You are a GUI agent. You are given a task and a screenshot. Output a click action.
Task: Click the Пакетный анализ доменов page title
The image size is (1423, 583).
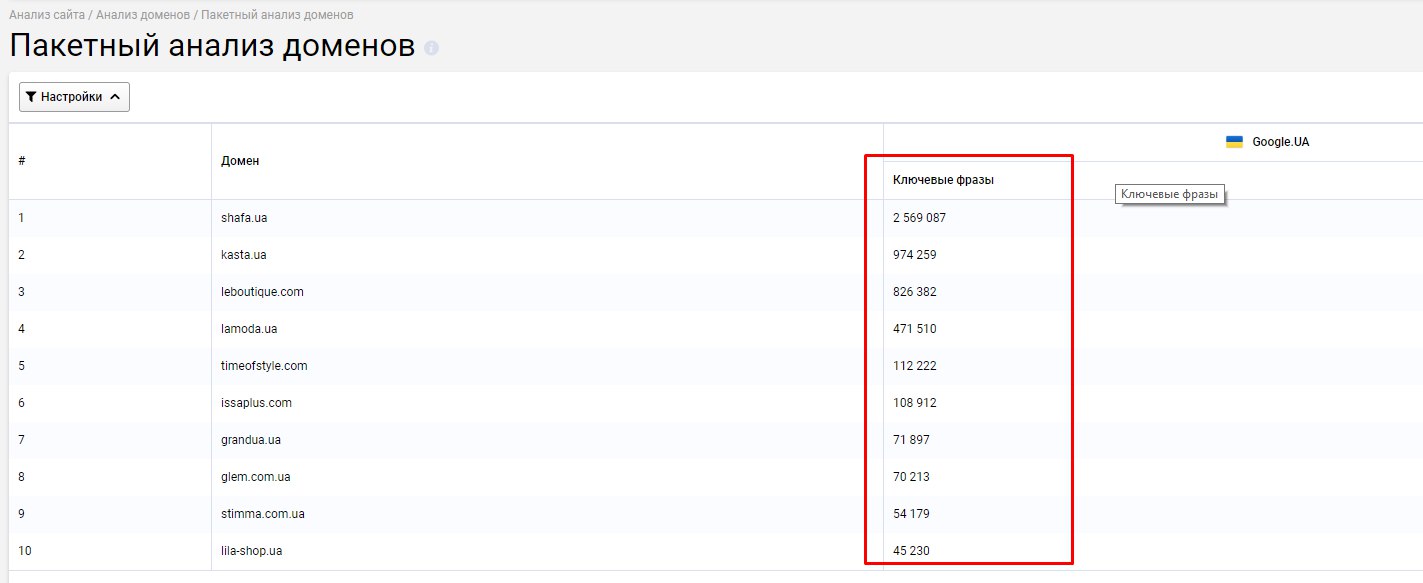212,46
